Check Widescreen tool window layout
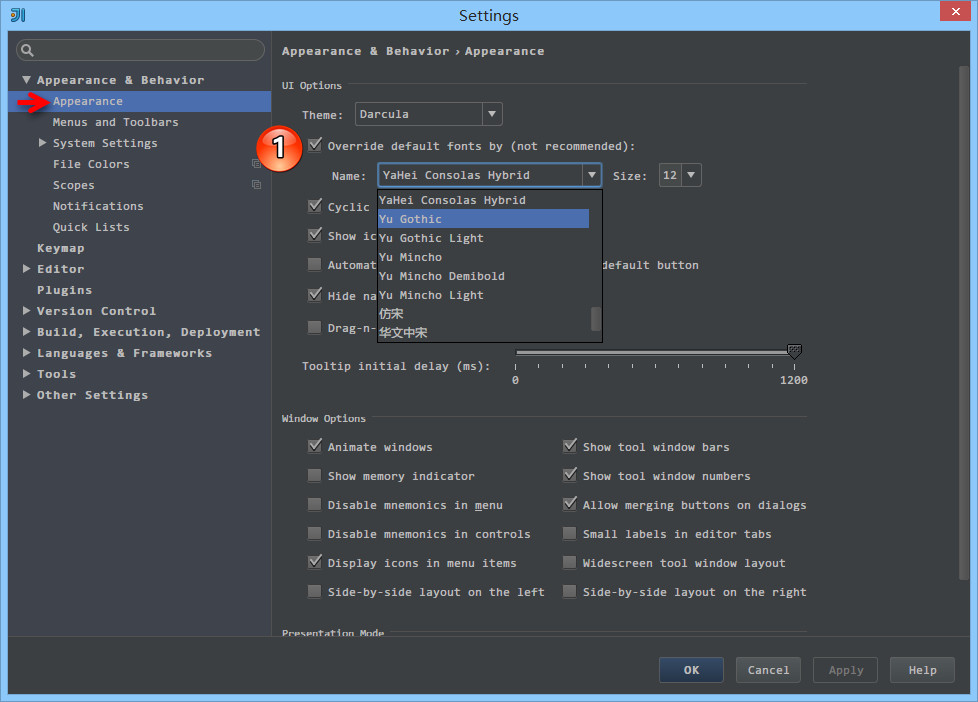 click(x=569, y=562)
